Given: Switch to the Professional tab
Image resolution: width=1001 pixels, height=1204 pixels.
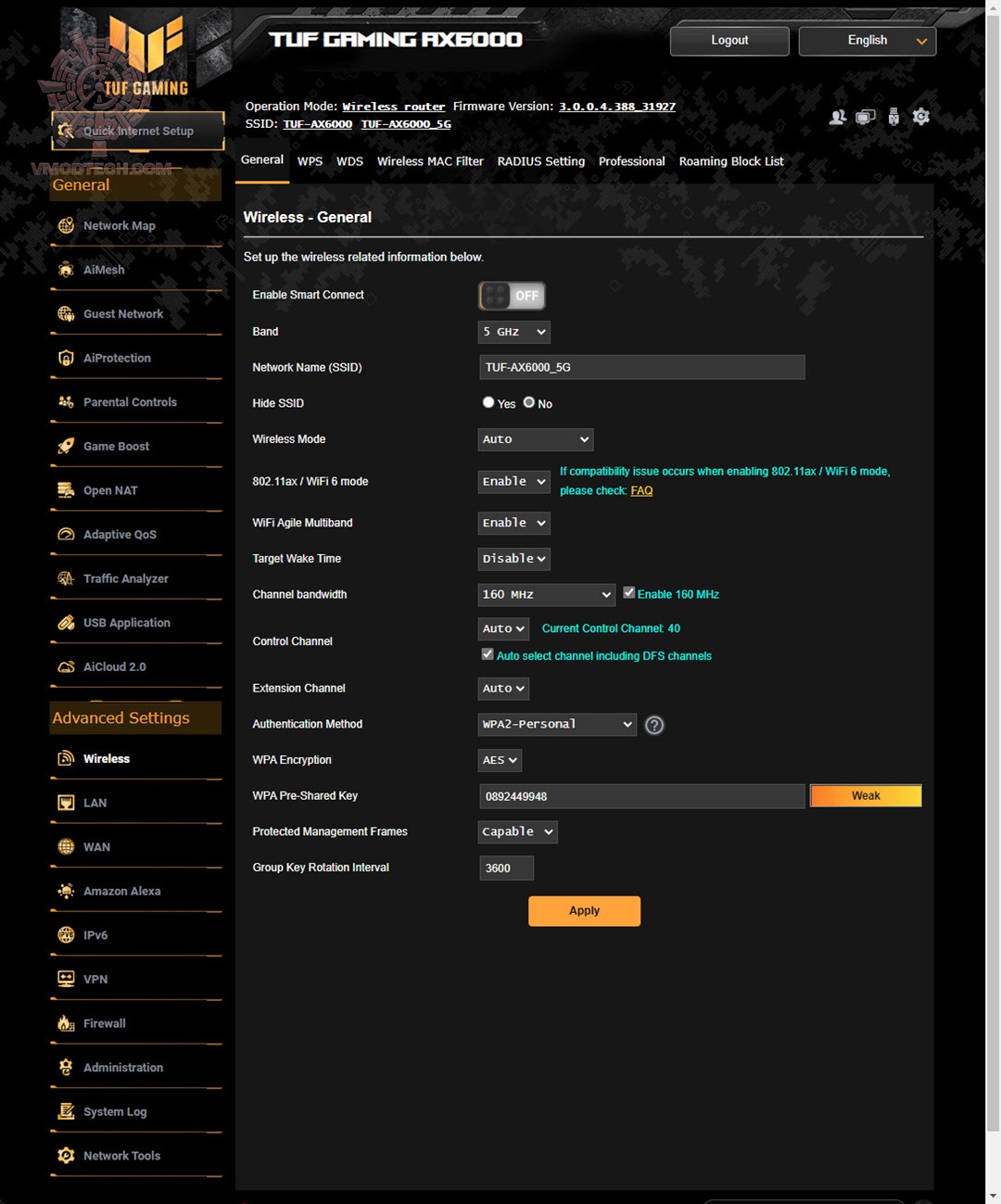Looking at the screenshot, I should tap(632, 161).
